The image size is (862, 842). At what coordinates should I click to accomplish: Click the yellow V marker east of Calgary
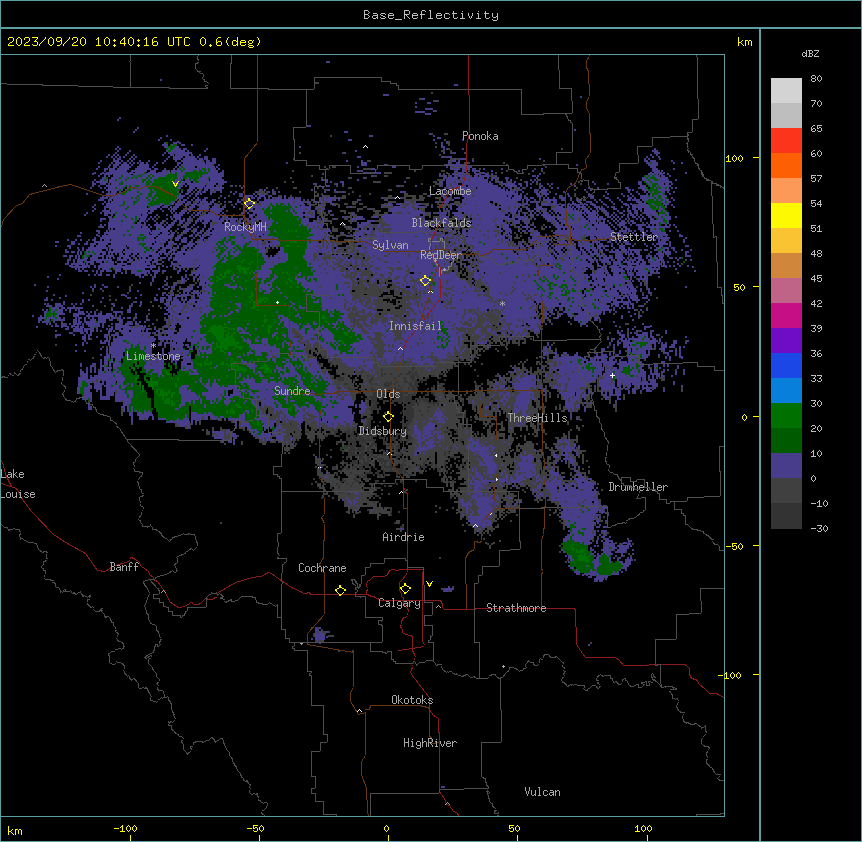(x=429, y=584)
